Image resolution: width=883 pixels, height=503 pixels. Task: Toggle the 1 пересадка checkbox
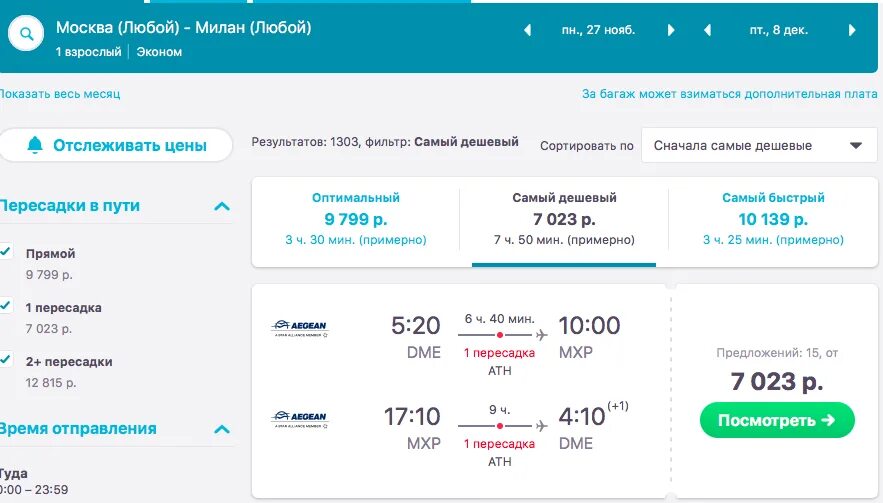pos(6,306)
